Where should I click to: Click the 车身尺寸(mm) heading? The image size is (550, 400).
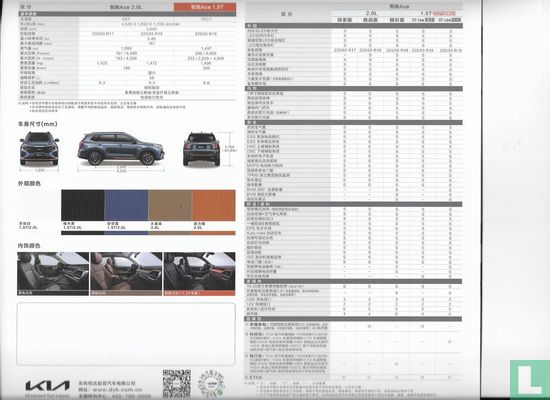(x=38, y=124)
